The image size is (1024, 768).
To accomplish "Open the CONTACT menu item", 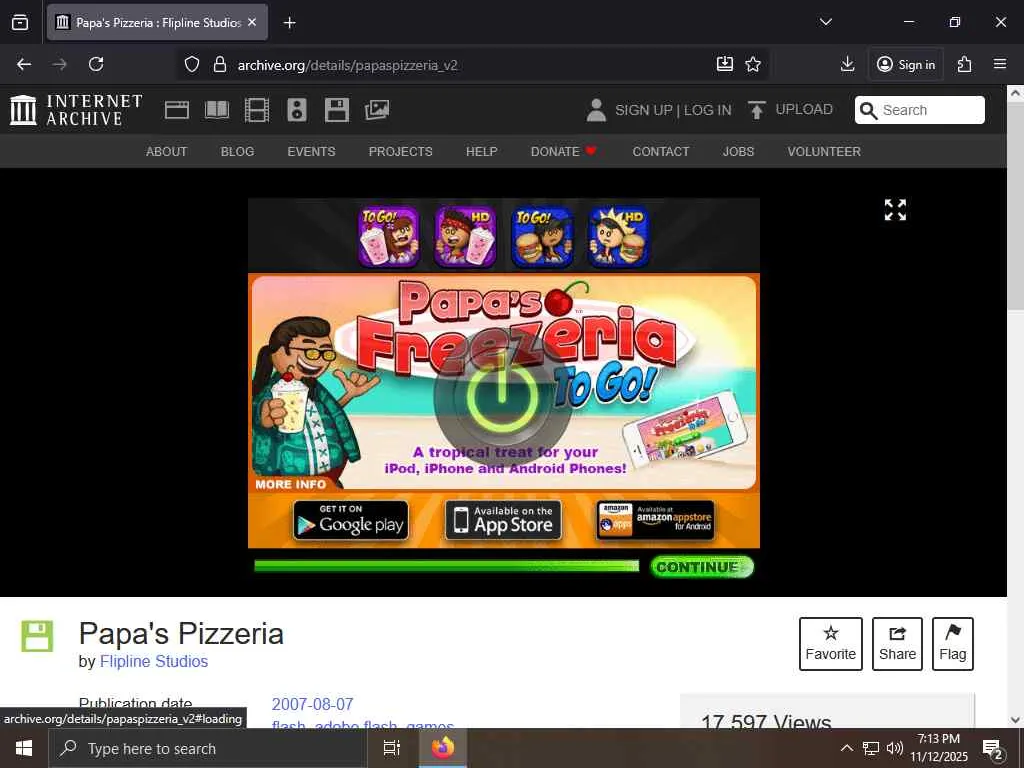I will pos(660,152).
